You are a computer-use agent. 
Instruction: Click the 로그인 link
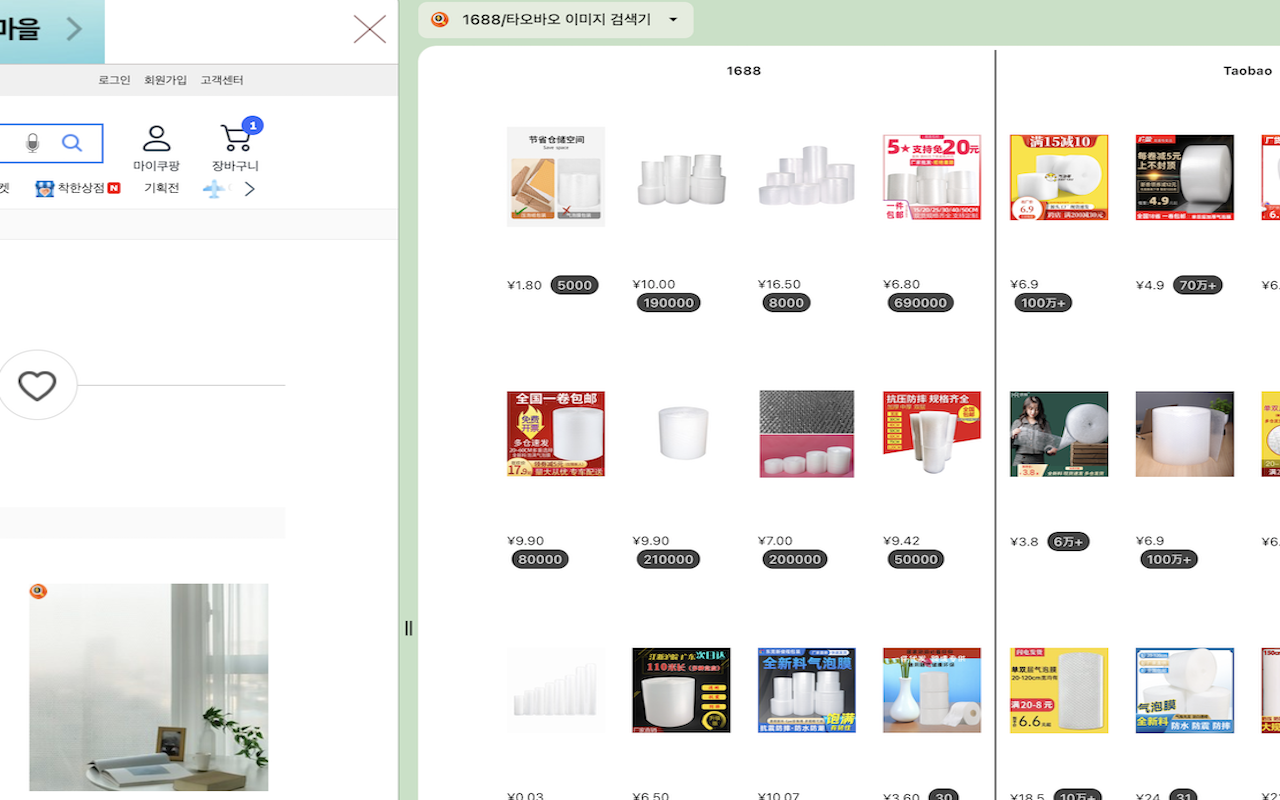click(x=114, y=80)
